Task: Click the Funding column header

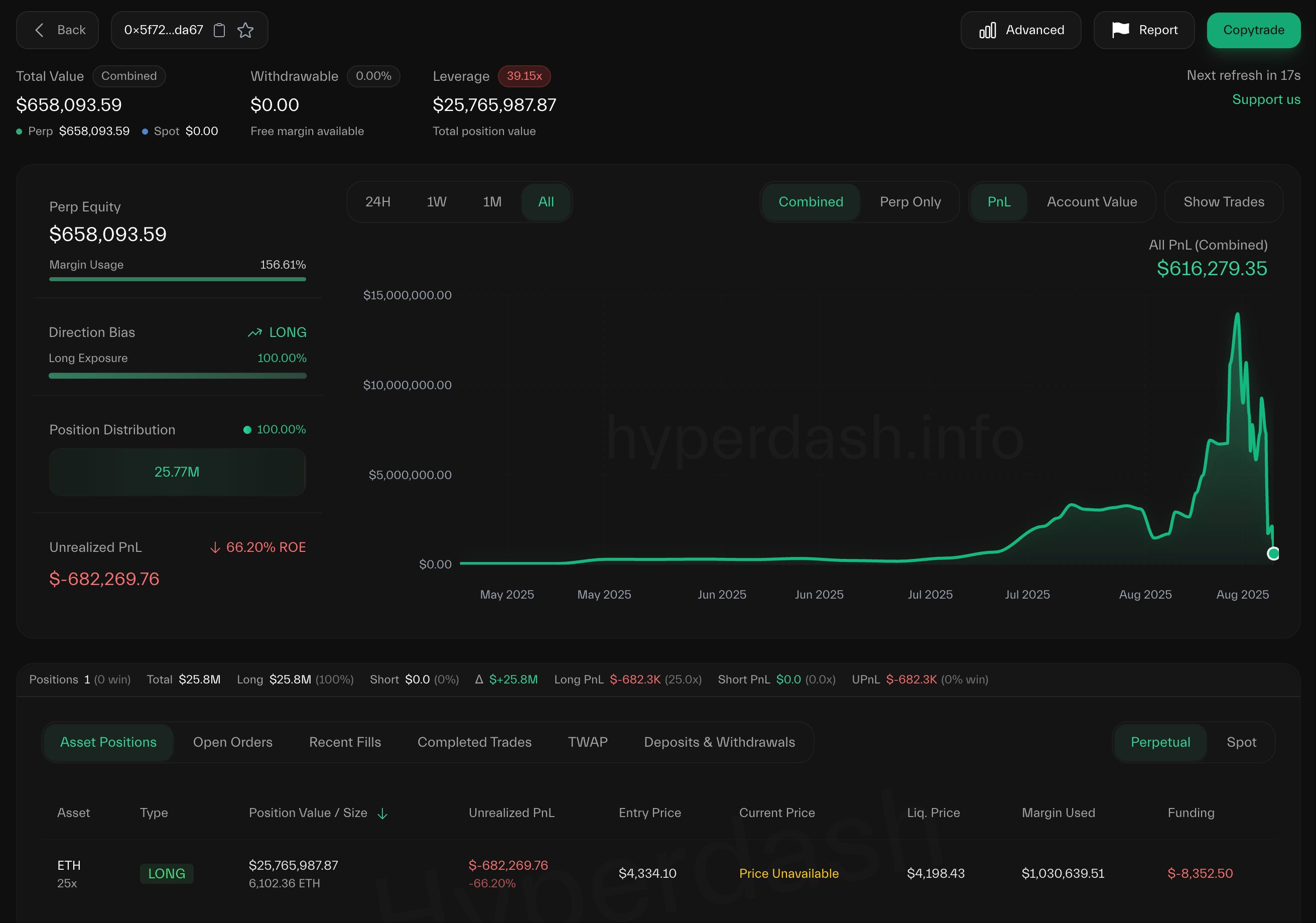Action: point(1191,813)
